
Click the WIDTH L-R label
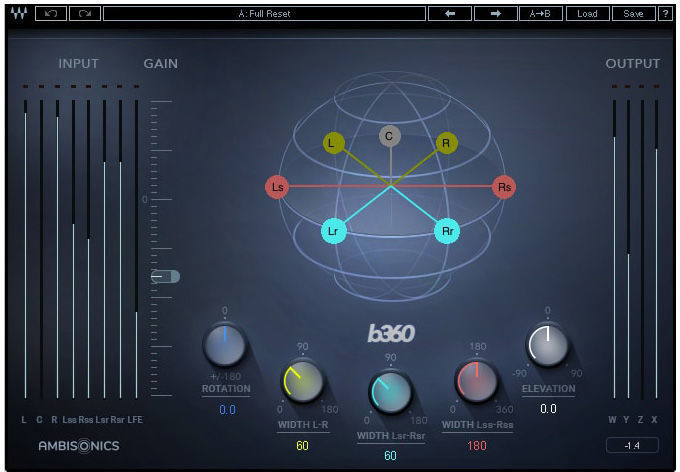point(303,425)
